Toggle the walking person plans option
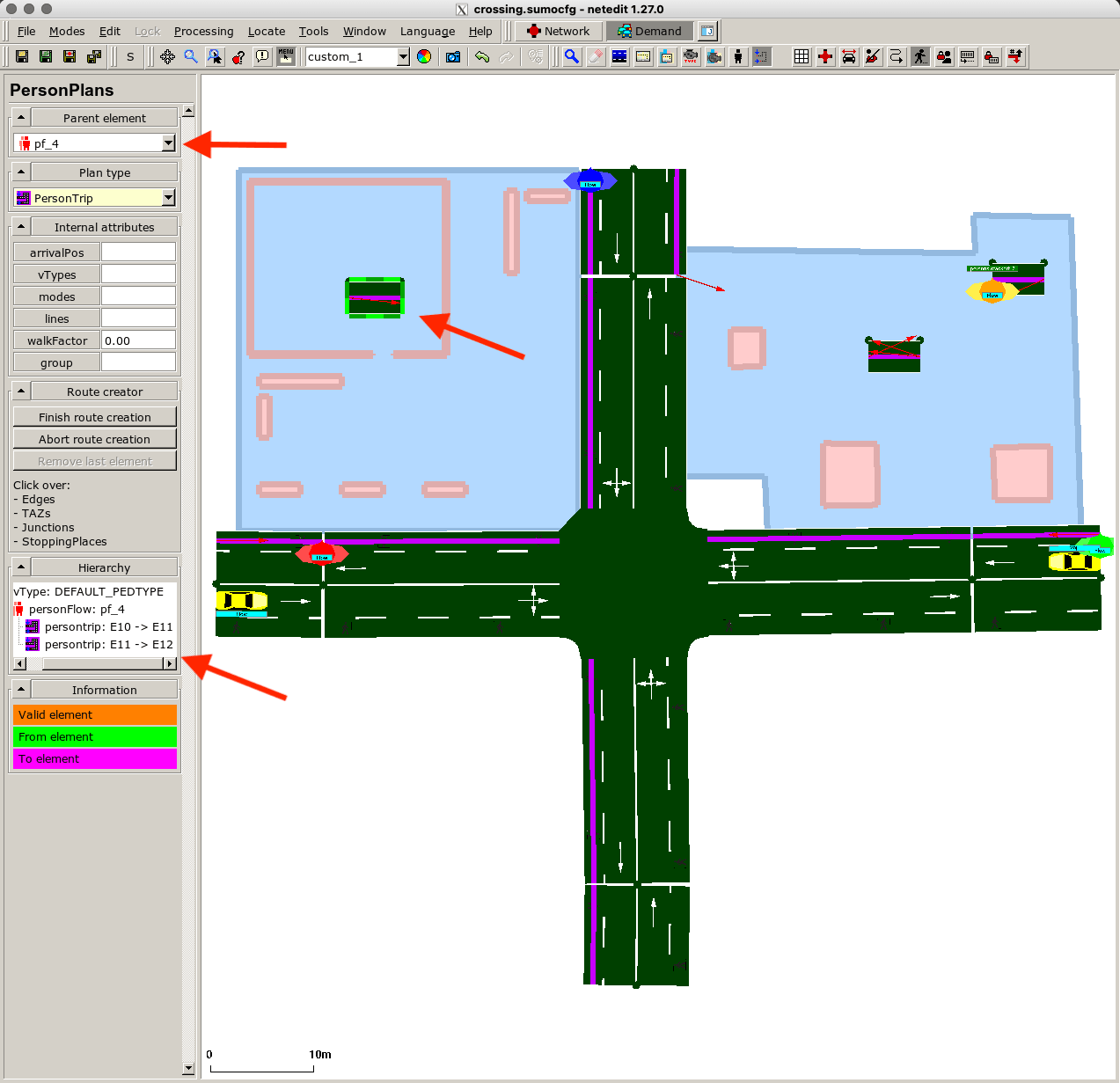Viewport: 1120px width, 1083px height. click(920, 56)
